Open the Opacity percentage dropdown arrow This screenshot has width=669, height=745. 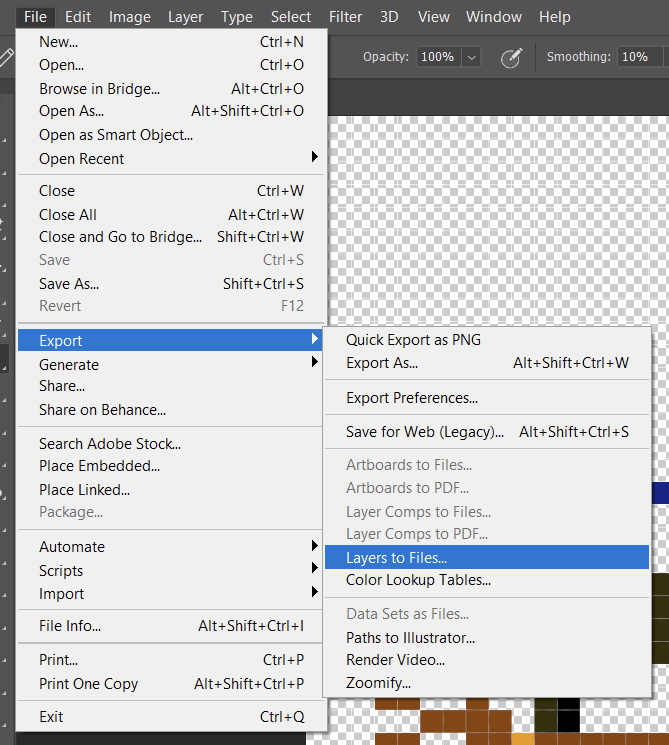point(471,57)
